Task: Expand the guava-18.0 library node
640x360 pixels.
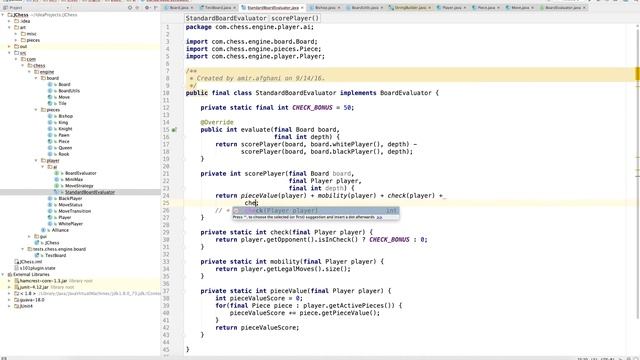Action: pos(9,300)
